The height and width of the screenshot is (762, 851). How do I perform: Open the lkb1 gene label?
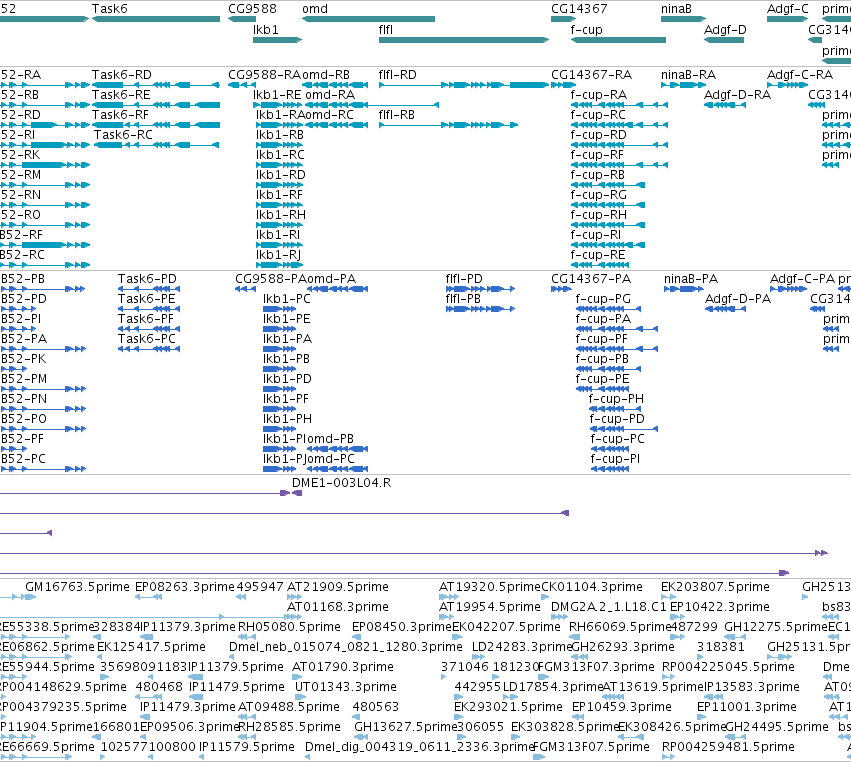265,29
